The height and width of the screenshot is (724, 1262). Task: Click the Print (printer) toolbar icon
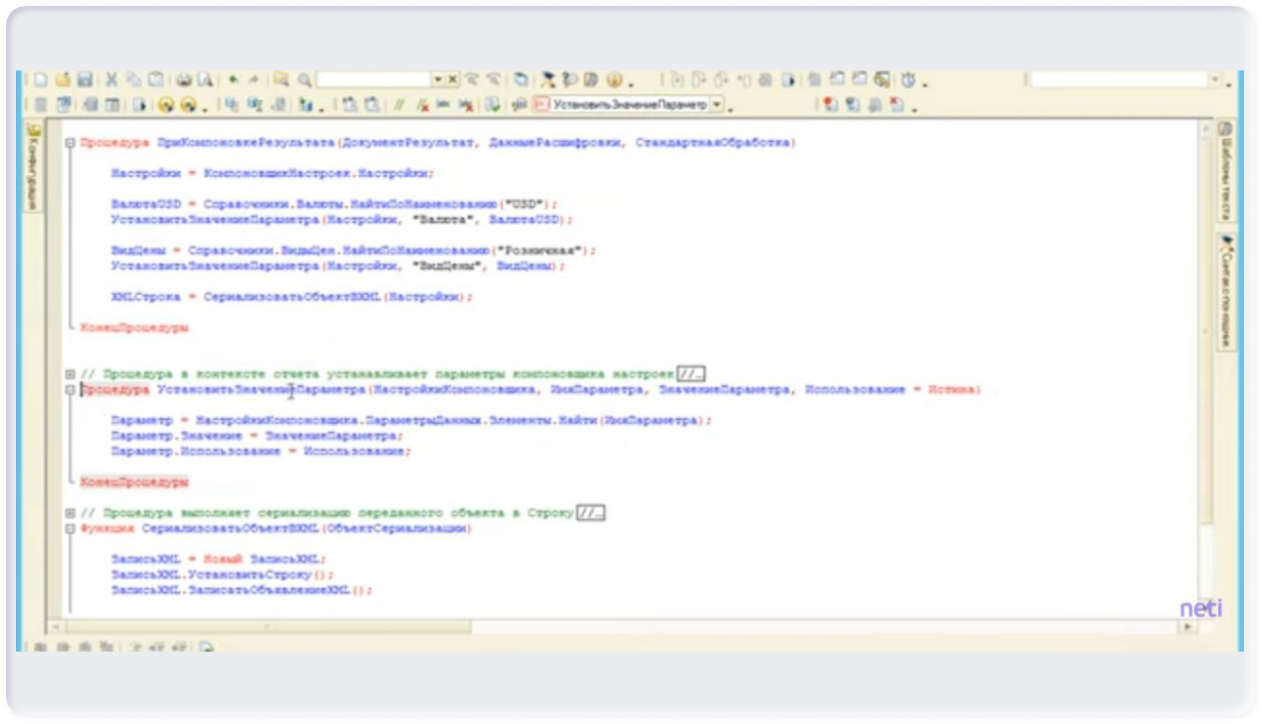click(x=184, y=80)
